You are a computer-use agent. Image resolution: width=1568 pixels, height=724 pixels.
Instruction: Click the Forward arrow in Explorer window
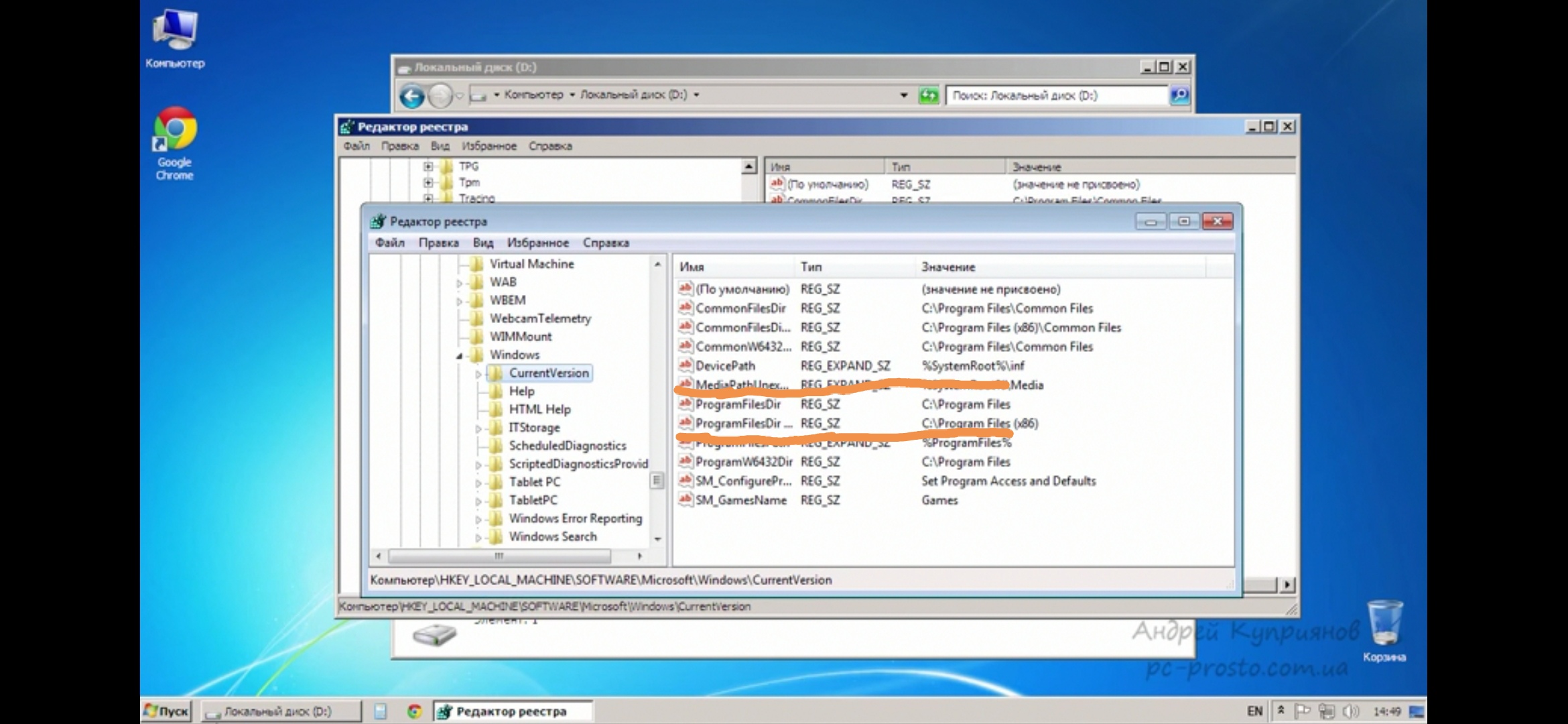point(440,96)
